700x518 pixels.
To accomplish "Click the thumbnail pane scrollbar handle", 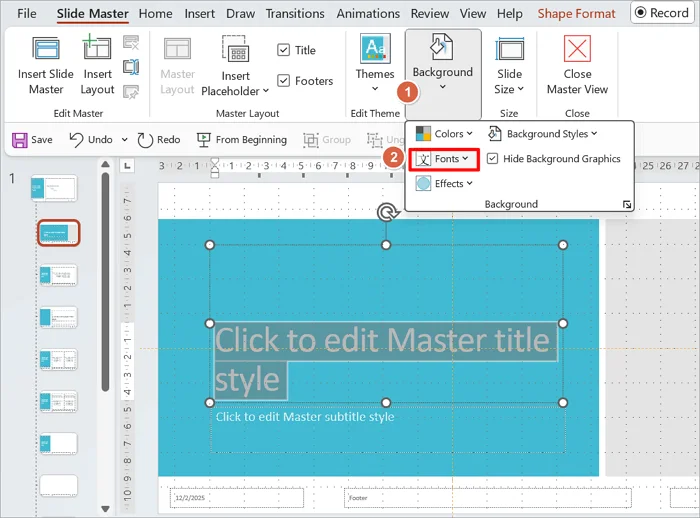I will pyautogui.click(x=105, y=282).
